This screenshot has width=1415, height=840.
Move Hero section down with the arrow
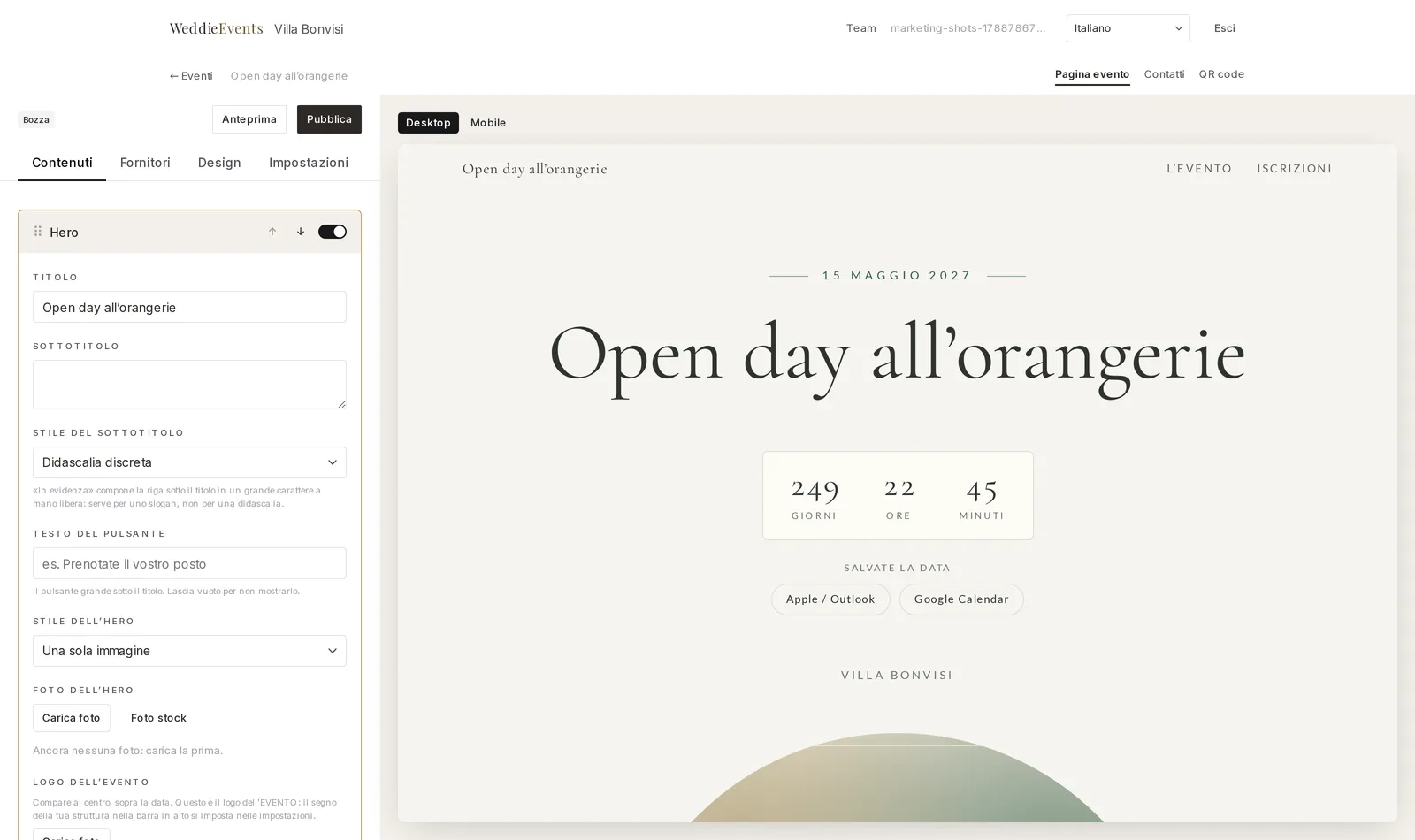[301, 232]
